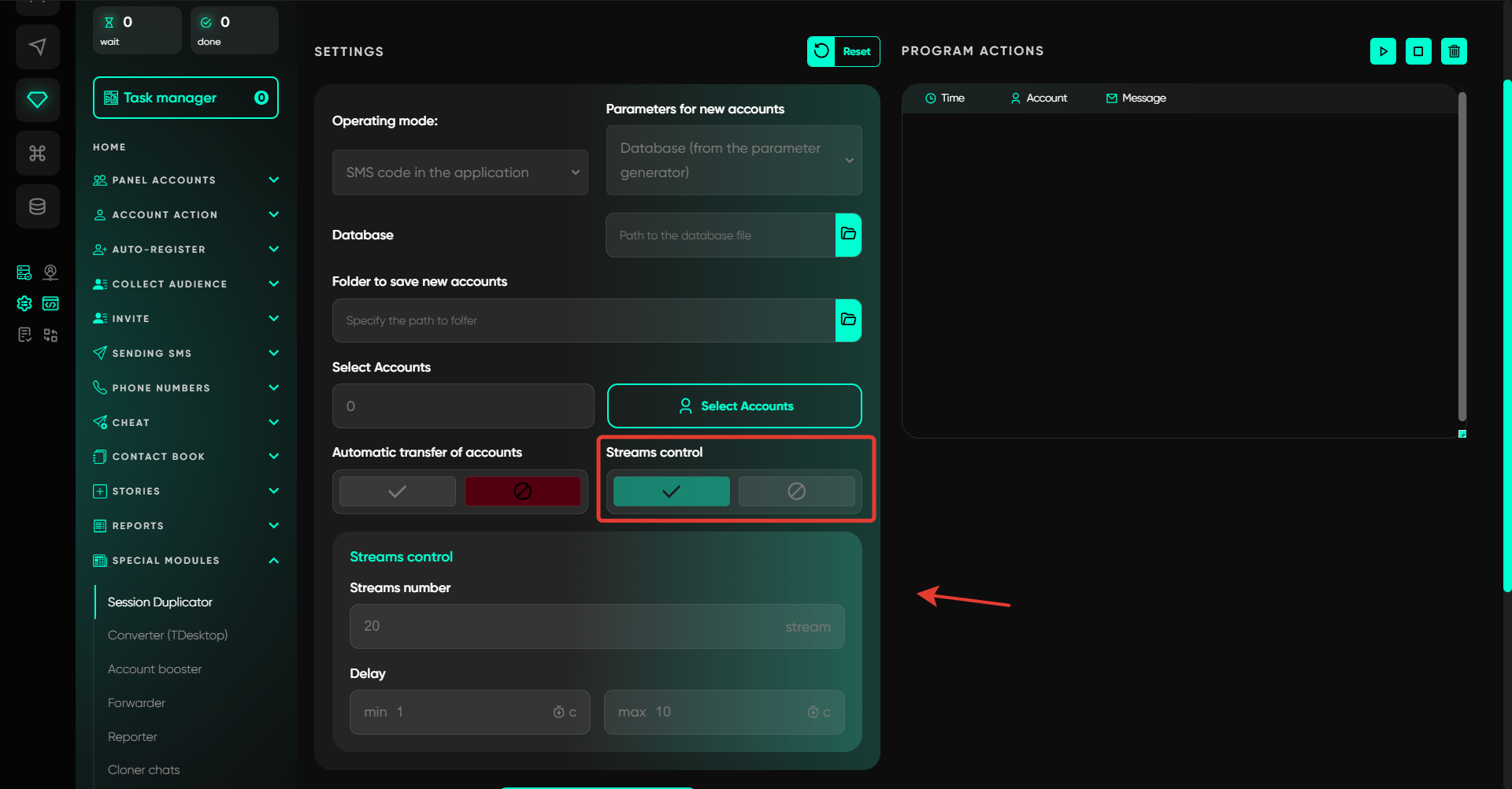Select Account booster in sidebar
The width and height of the screenshot is (1512, 789).
pos(155,669)
